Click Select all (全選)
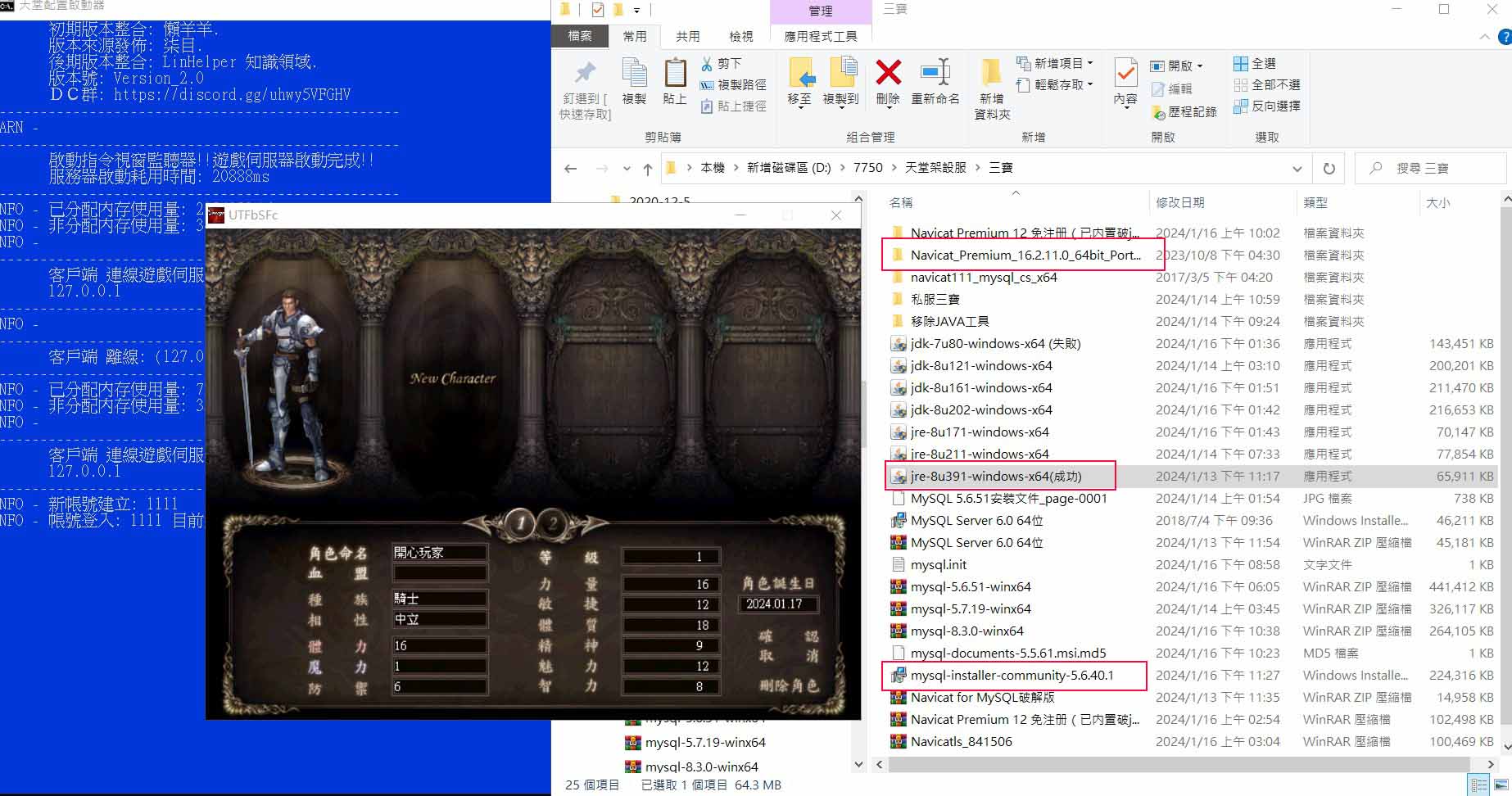The width and height of the screenshot is (1512, 796). (x=1255, y=63)
